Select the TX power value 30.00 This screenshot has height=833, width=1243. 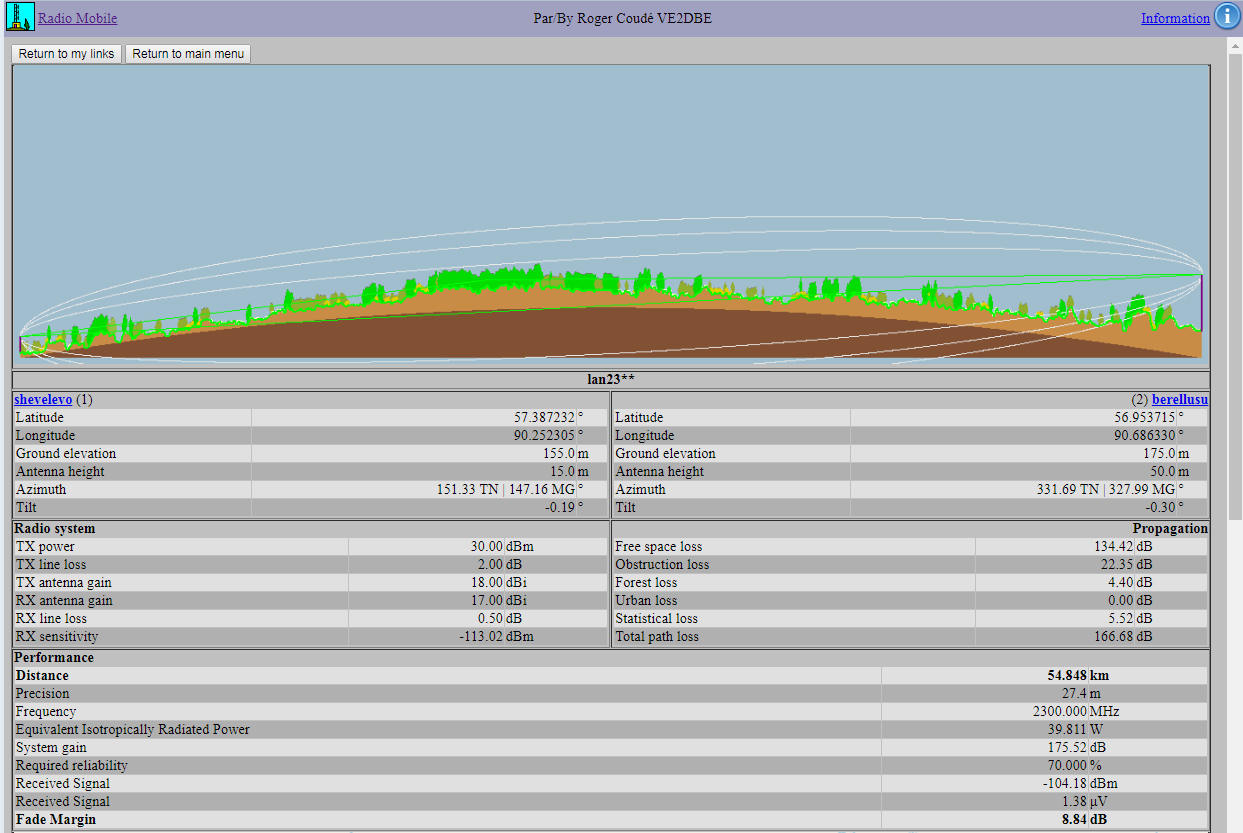click(484, 546)
